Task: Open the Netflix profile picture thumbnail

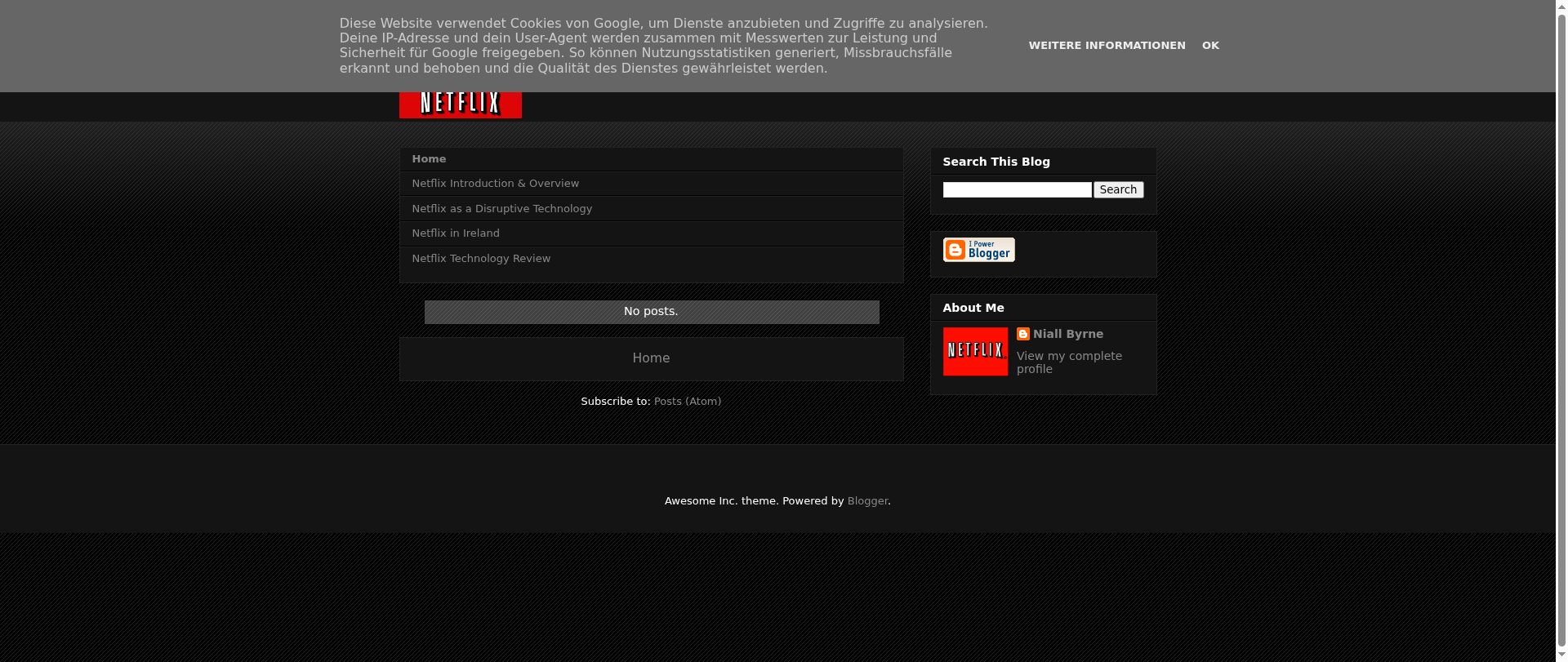Action: tap(975, 352)
